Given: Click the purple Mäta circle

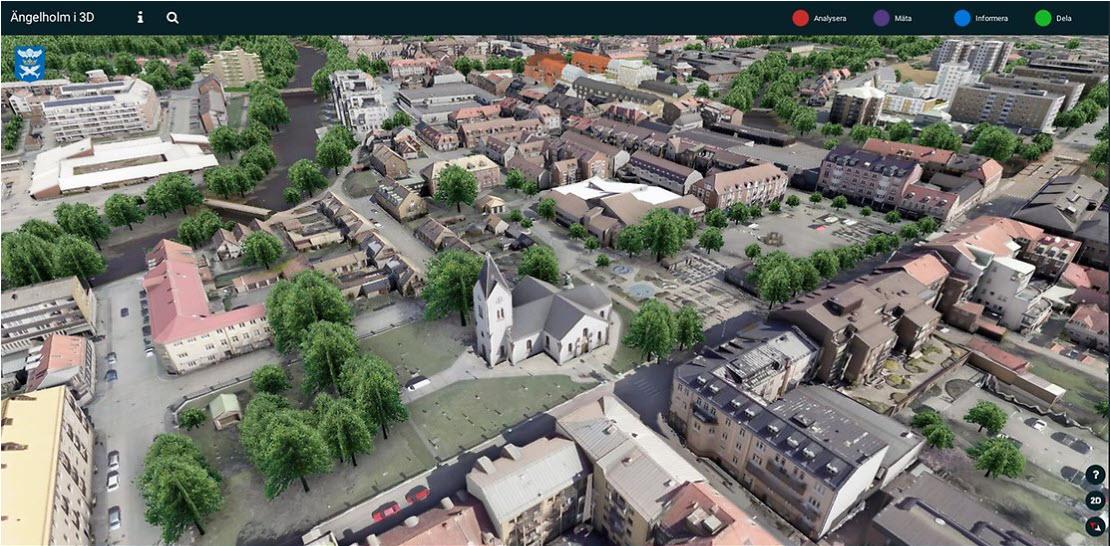Looking at the screenshot, I should coord(881,17).
